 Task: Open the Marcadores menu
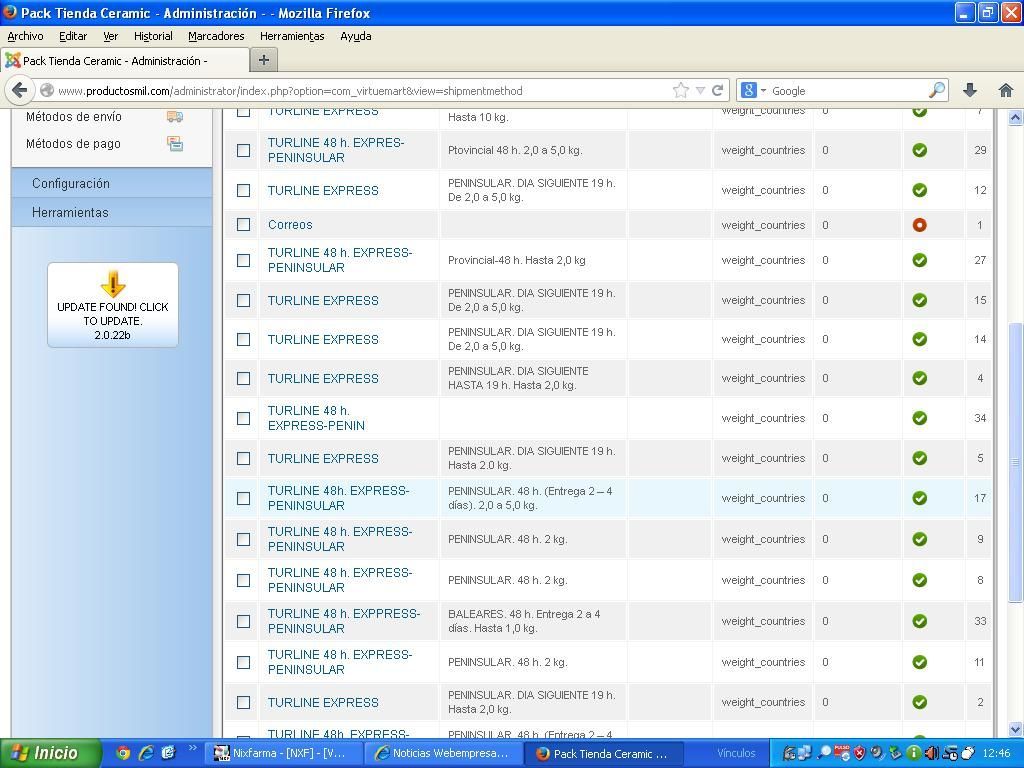(216, 36)
